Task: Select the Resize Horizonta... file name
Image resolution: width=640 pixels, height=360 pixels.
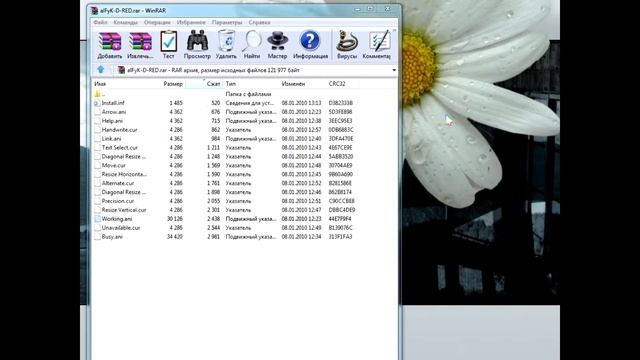Action: coord(124,174)
